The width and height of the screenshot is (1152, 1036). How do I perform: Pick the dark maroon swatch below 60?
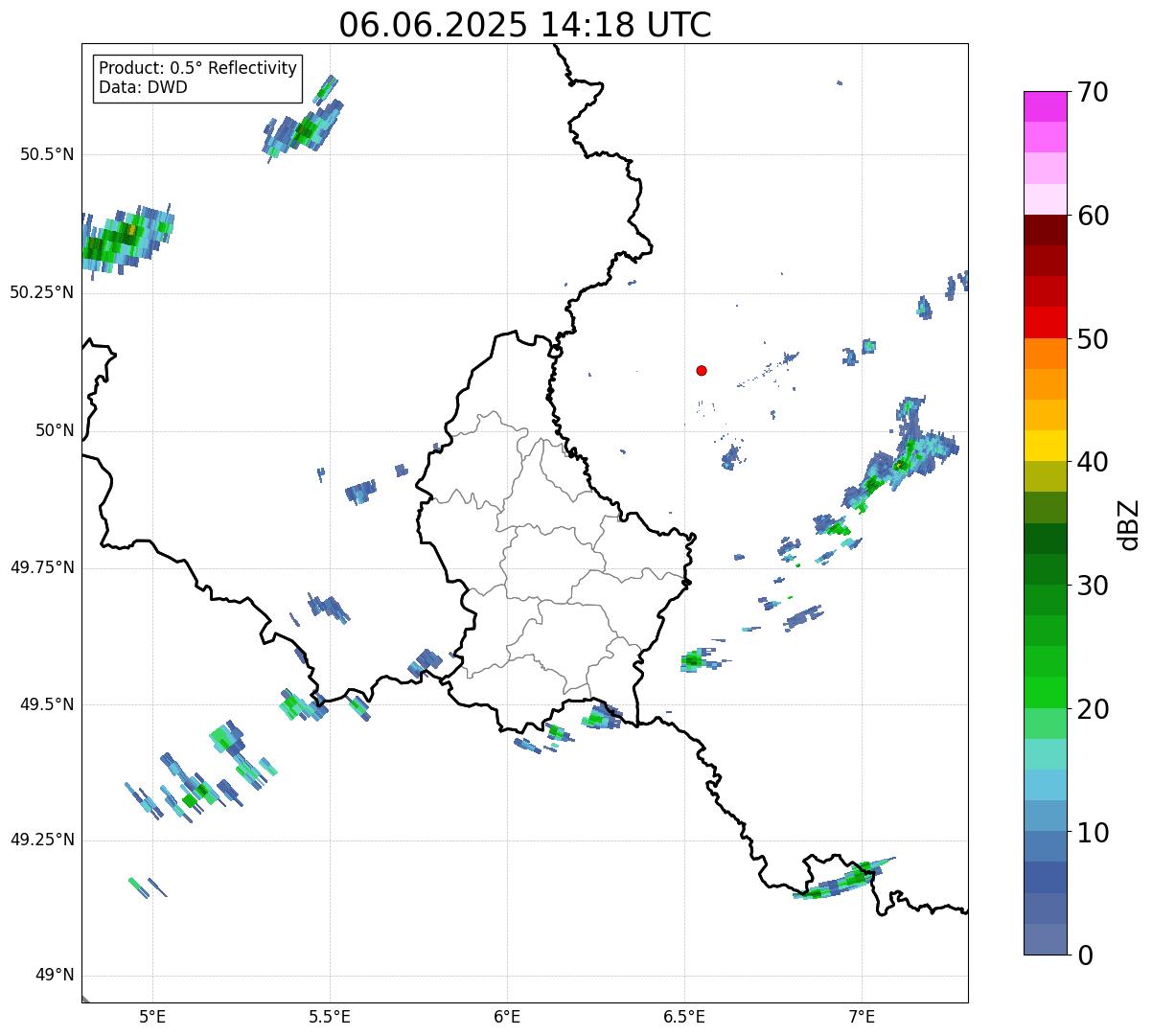point(1046,230)
